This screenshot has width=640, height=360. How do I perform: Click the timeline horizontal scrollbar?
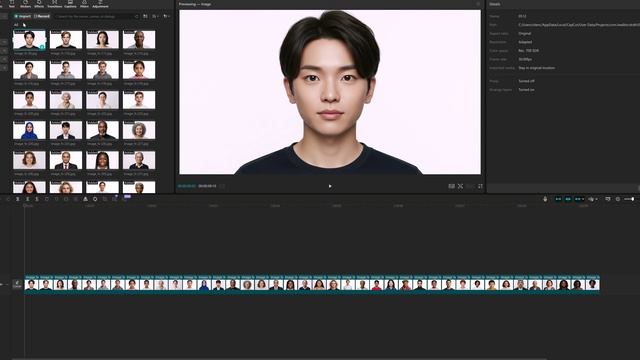280,359
